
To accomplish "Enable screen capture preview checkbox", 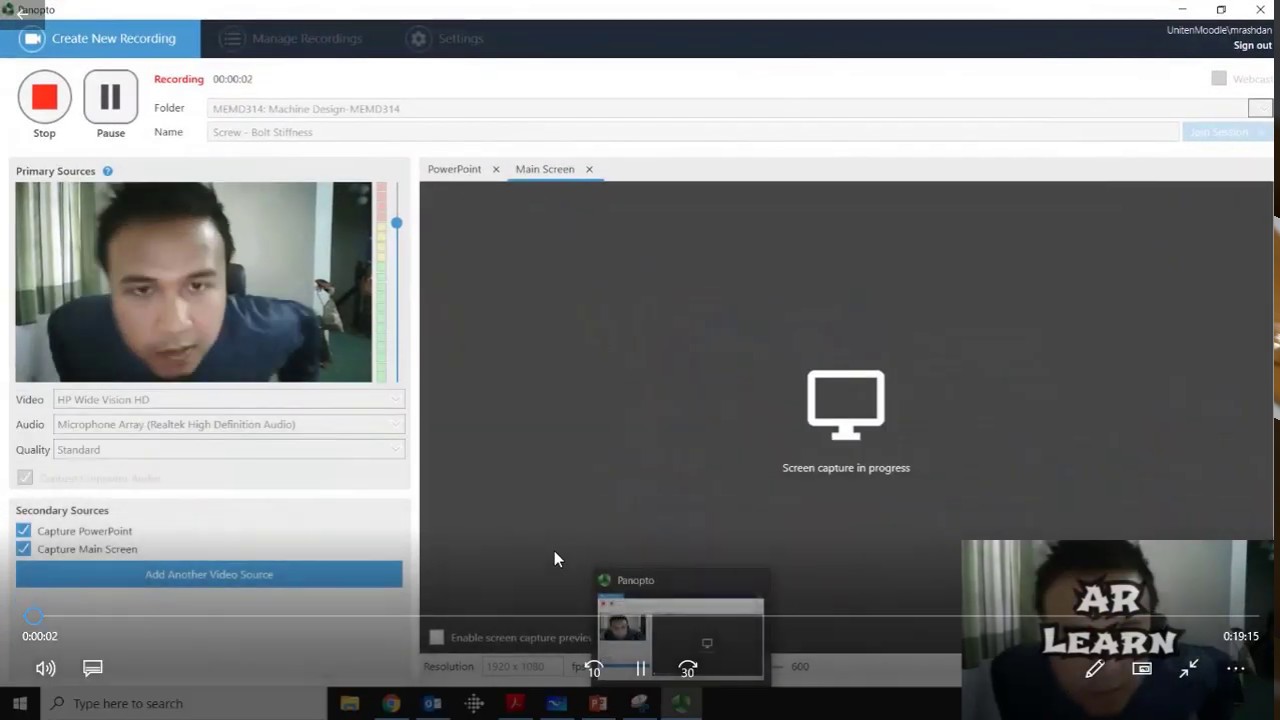I will tap(436, 637).
